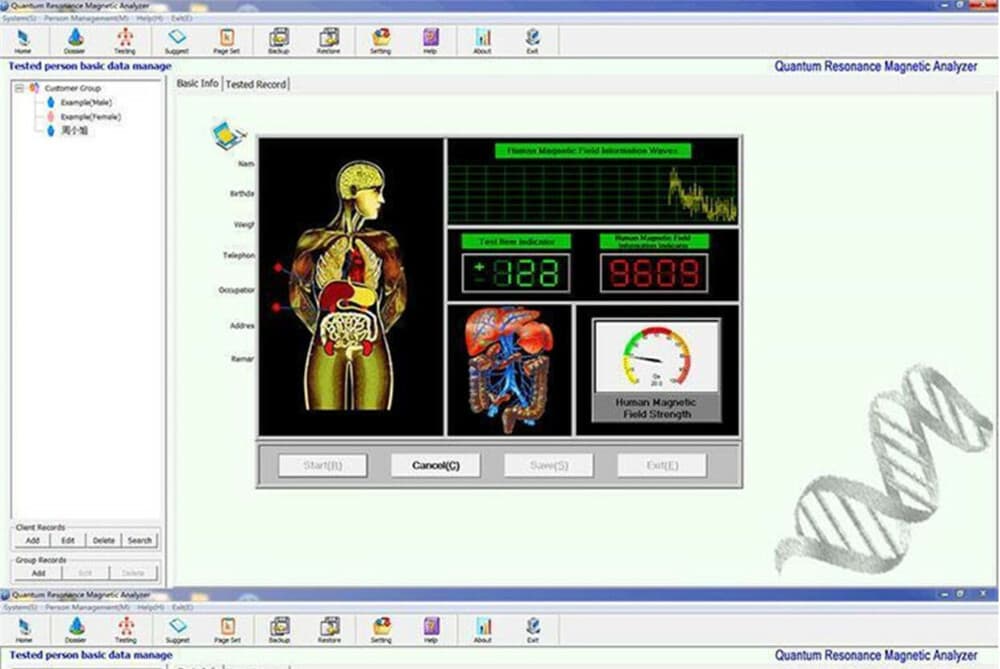Select the Chinese-named customer under Example(Female)
Image resolution: width=1000 pixels, height=669 pixels.
point(68,131)
